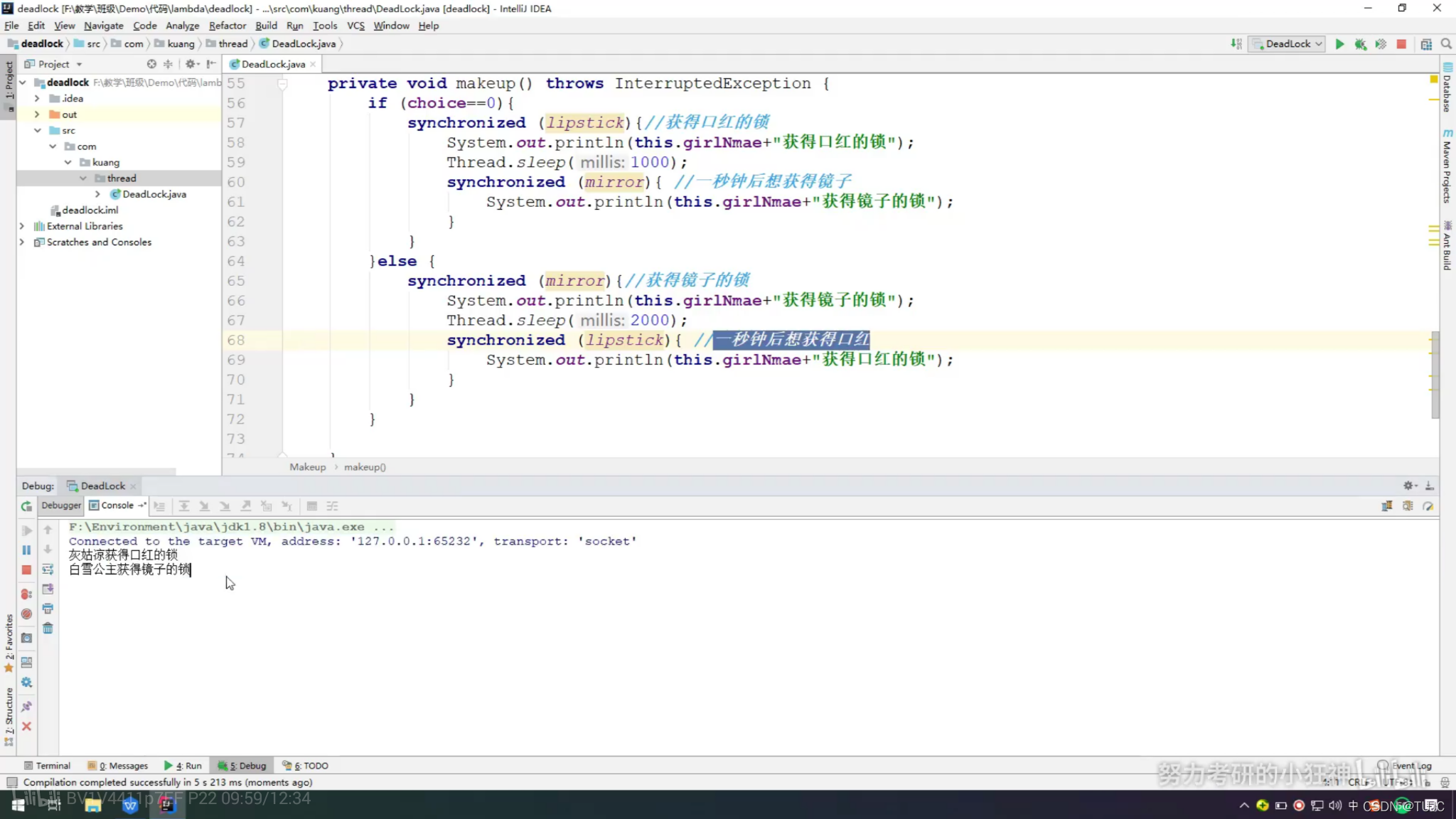Click the Step Over icon in debugger
1456x819 pixels.
[184, 507]
